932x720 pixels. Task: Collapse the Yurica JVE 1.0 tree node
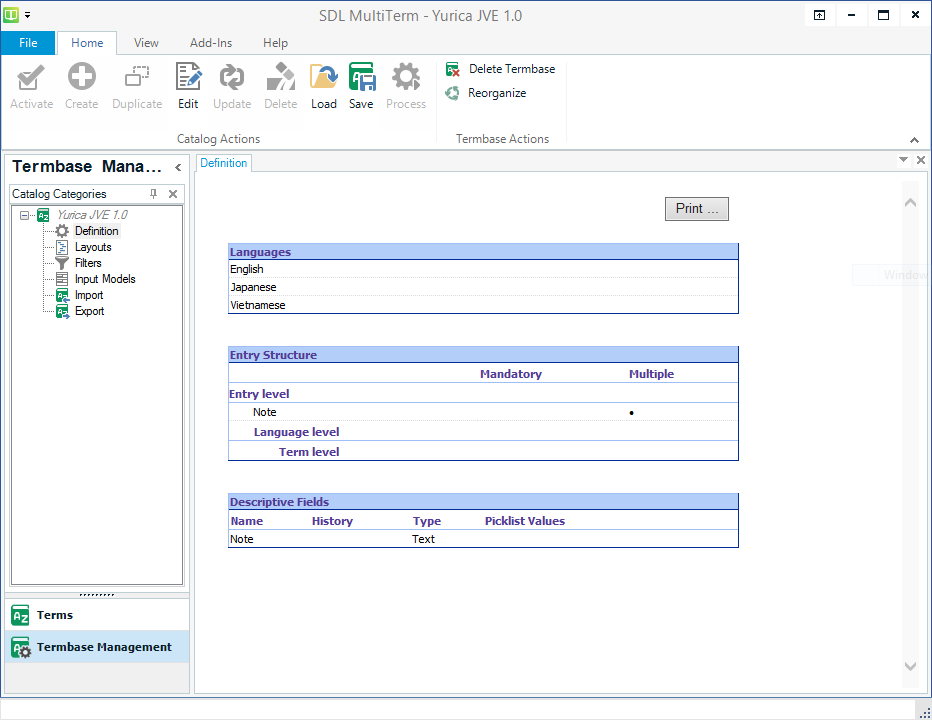click(x=23, y=215)
